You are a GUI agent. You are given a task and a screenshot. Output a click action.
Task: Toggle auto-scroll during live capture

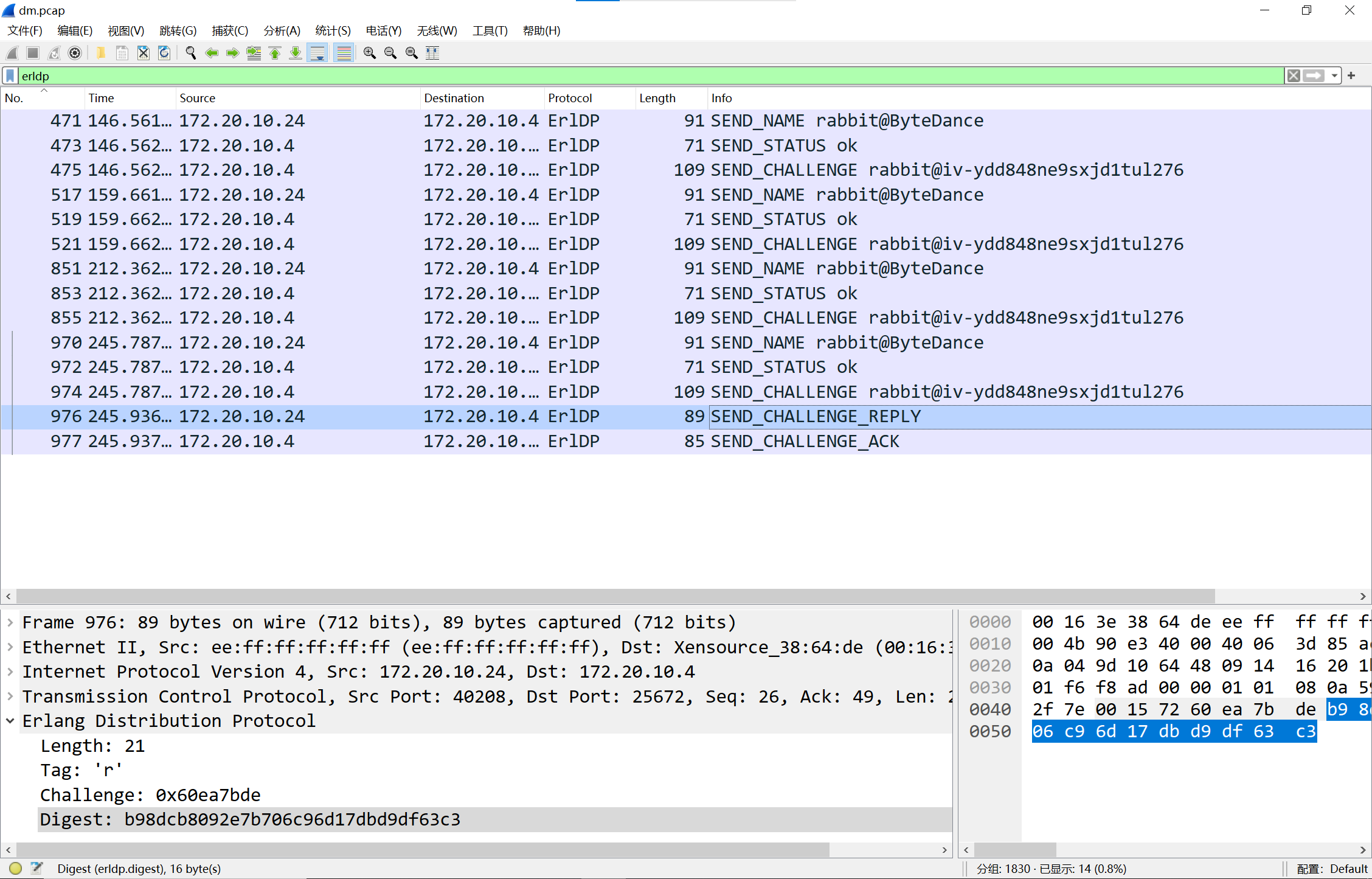click(317, 54)
